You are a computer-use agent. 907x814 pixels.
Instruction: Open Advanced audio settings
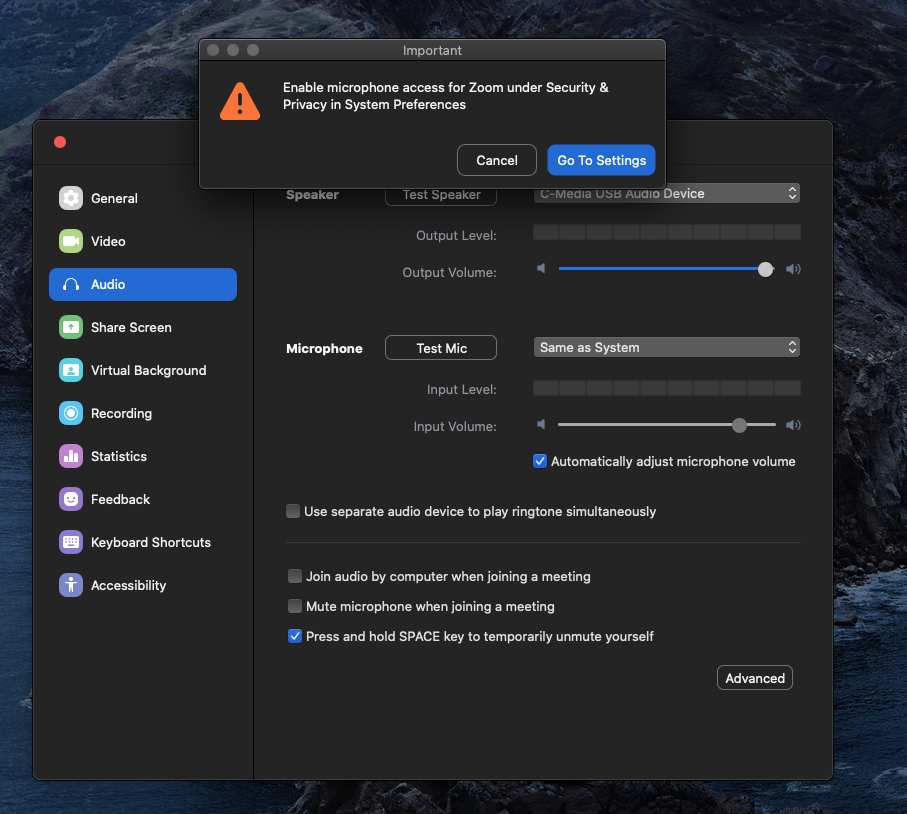(755, 678)
